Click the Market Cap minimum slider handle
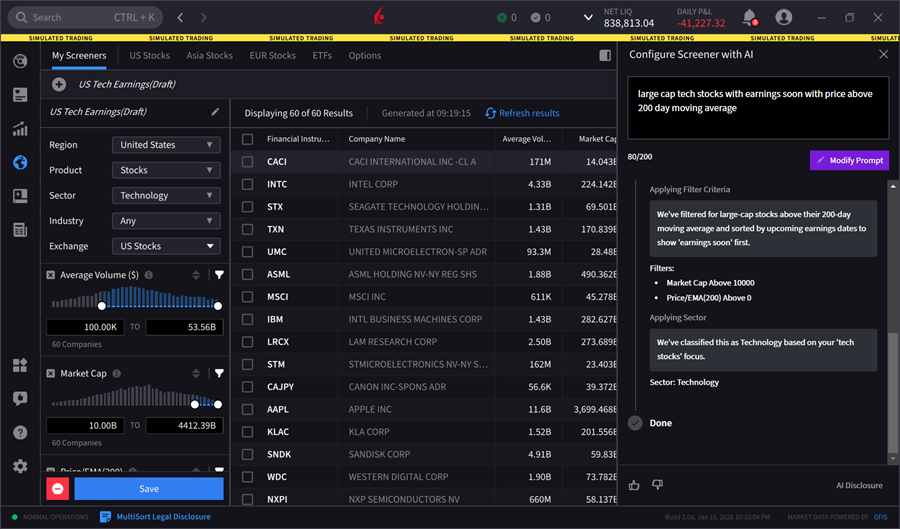Viewport: 900px width, 529px height. coord(195,404)
